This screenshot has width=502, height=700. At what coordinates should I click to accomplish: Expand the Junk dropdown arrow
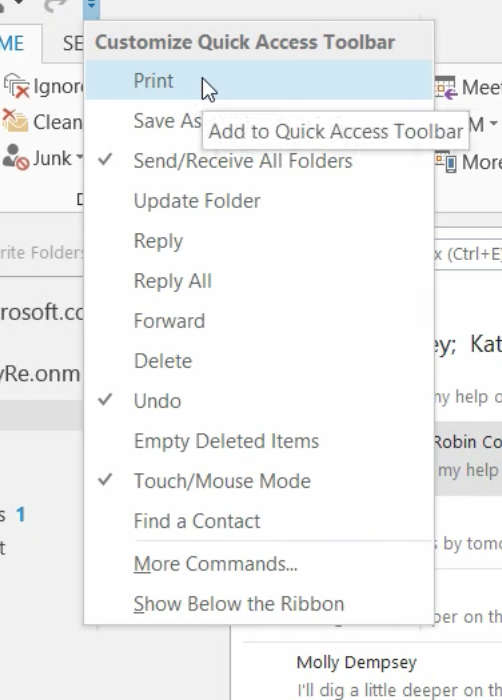pos(79,157)
